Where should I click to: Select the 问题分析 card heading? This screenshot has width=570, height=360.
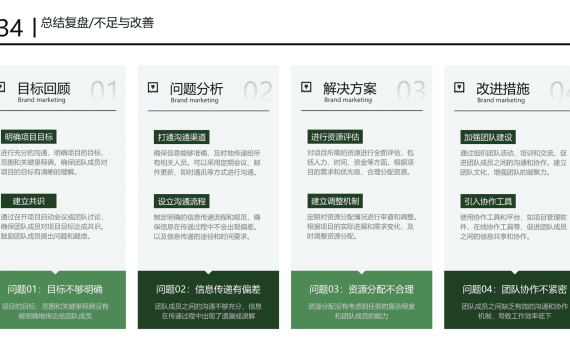(197, 89)
